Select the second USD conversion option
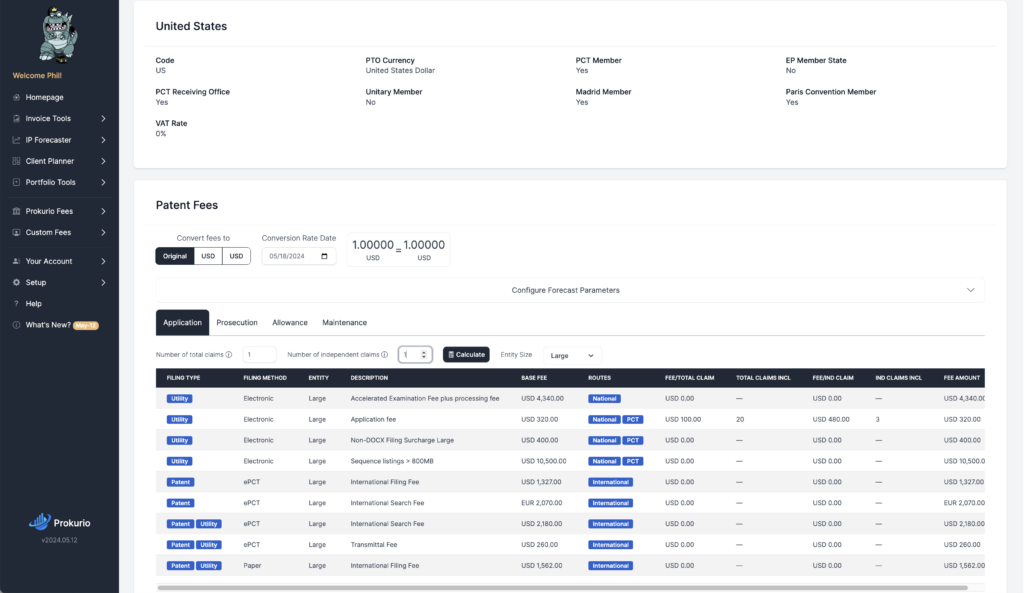Screen dimensions: 1024x593 pyautogui.click(x=236, y=256)
